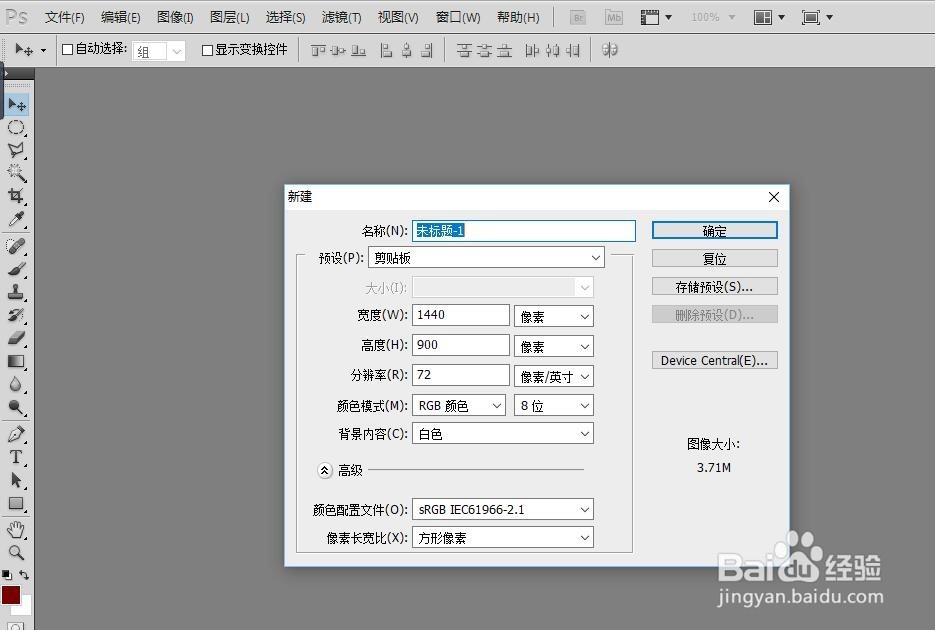
Task: Swap foreground and background colors
Action: [24, 575]
